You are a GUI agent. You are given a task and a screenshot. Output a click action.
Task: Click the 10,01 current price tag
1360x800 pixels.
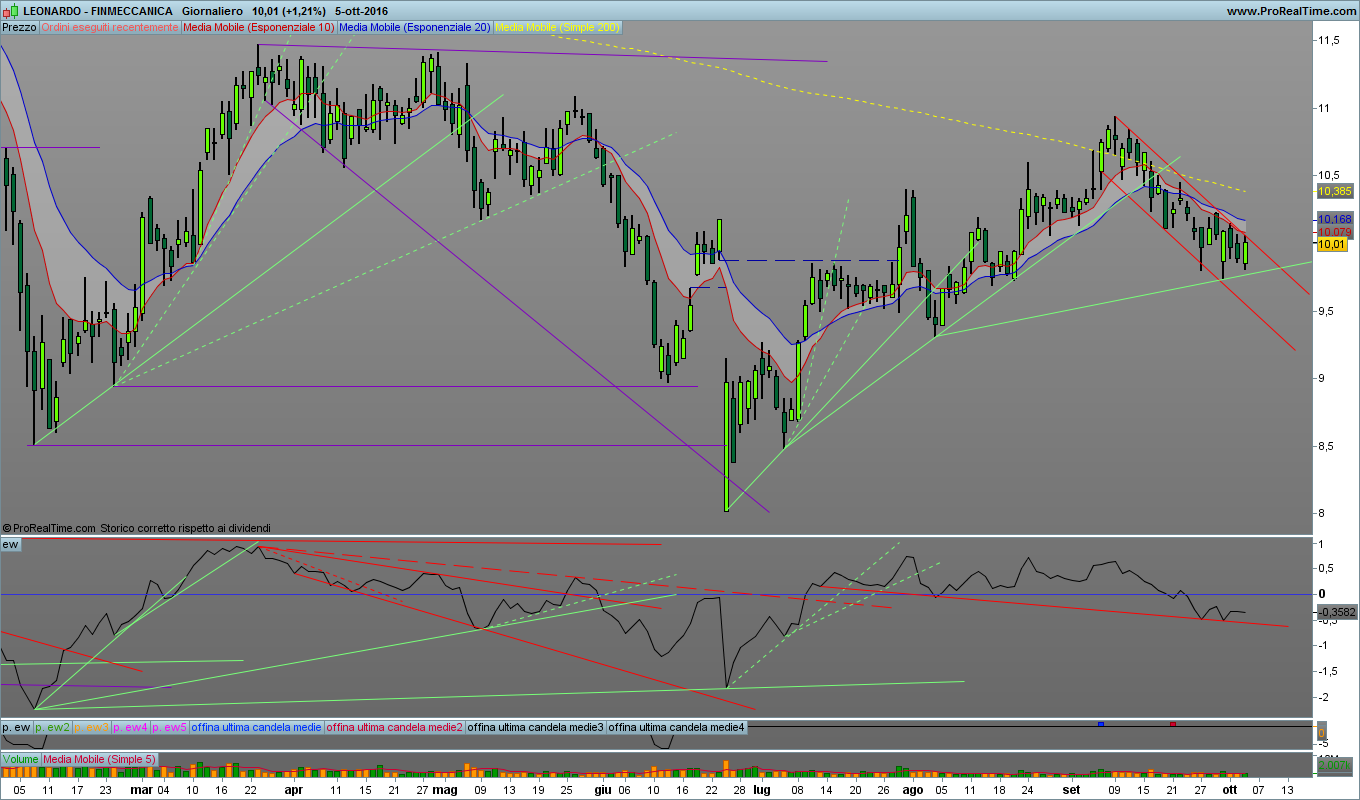[1332, 244]
